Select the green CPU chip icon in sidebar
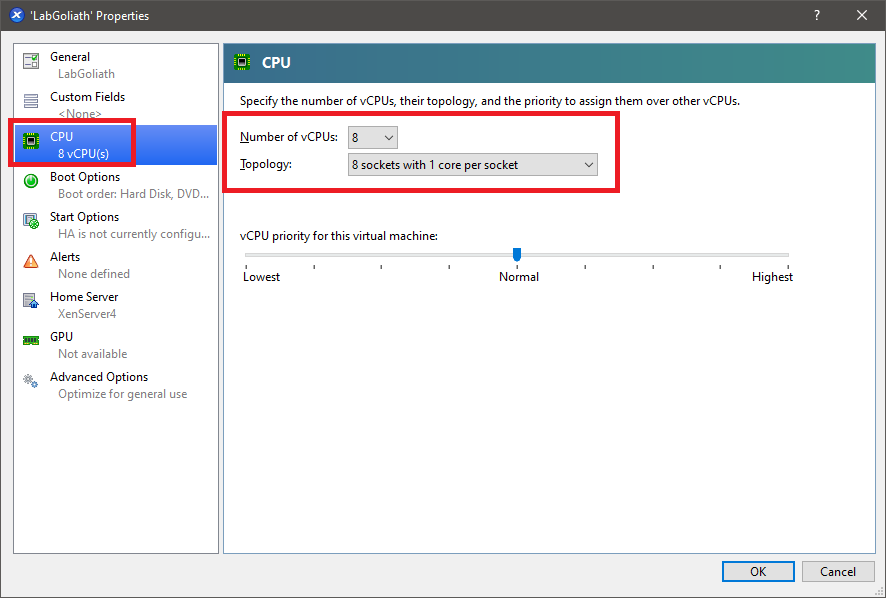Viewport: 886px width, 598px height. point(31,142)
